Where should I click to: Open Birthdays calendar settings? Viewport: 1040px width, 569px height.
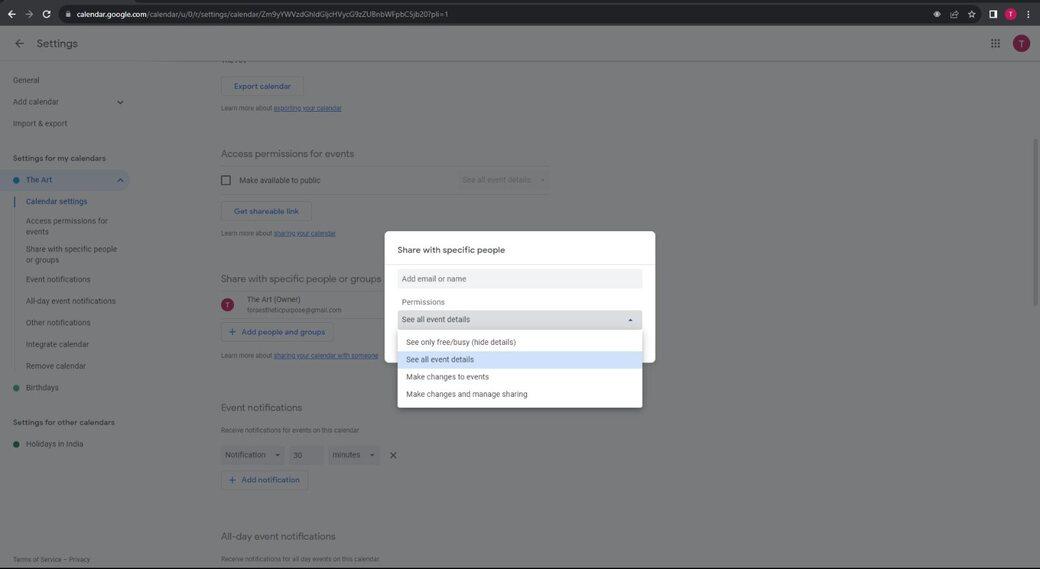pos(42,388)
